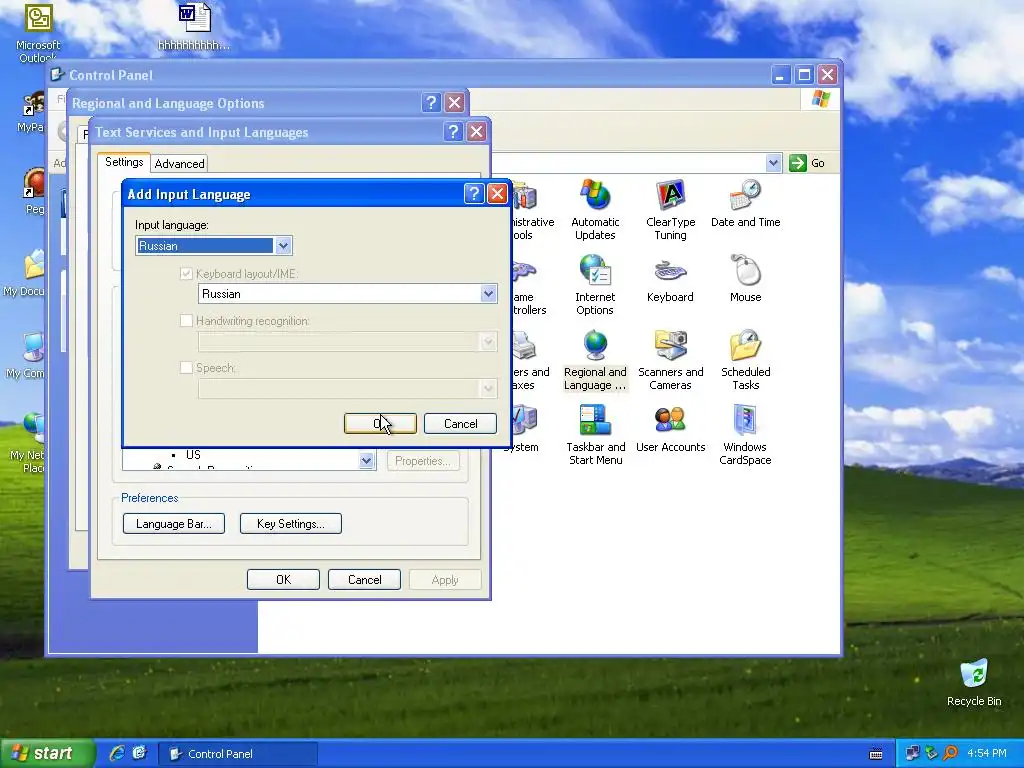Select Regional and Language icon
This screenshot has width=1024, height=768.
[x=594, y=360]
